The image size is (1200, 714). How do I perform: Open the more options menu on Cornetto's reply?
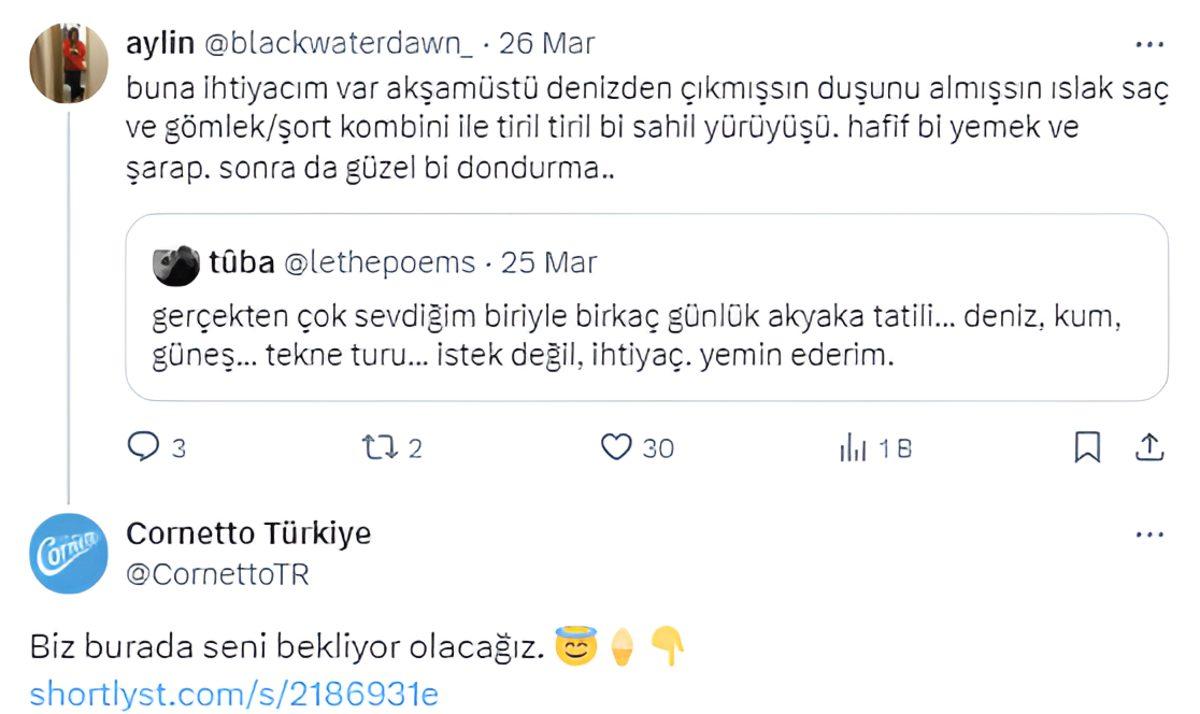(x=1151, y=533)
